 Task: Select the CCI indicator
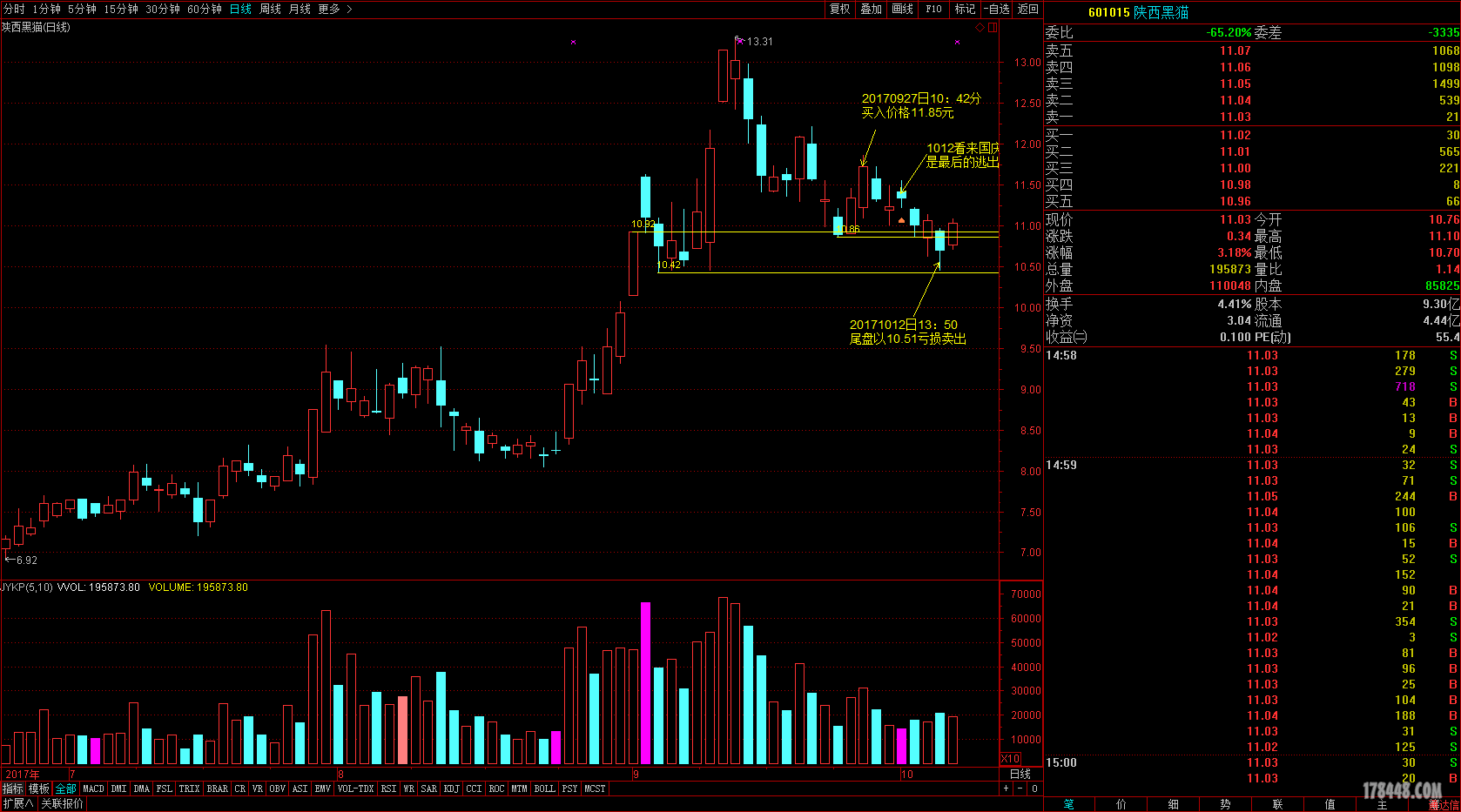pyautogui.click(x=474, y=789)
